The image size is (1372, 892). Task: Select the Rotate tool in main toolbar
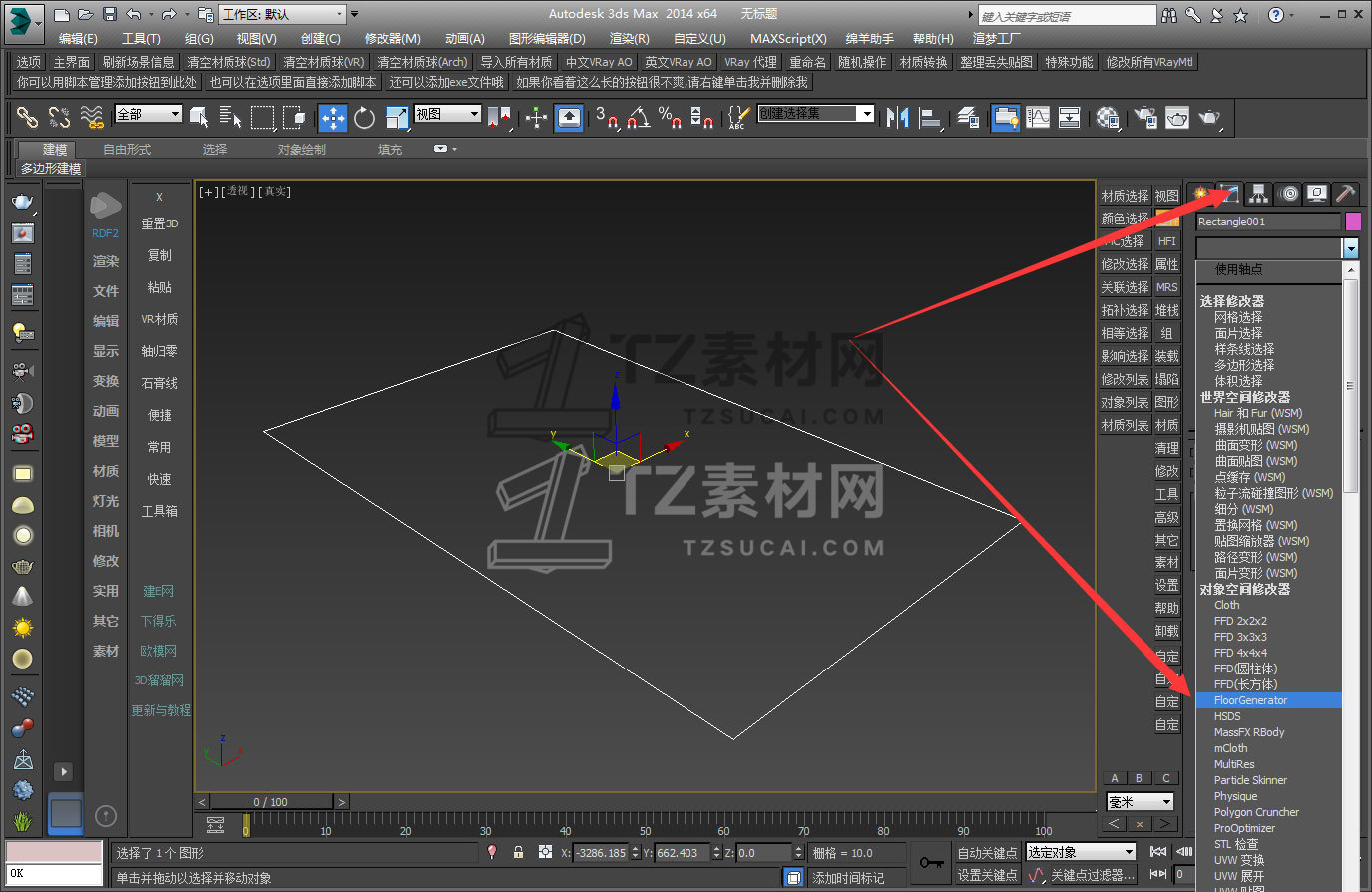(364, 118)
